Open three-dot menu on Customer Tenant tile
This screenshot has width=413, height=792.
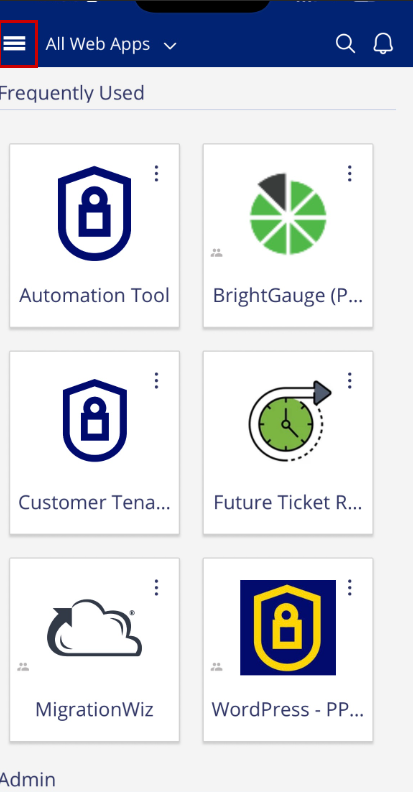click(x=157, y=380)
